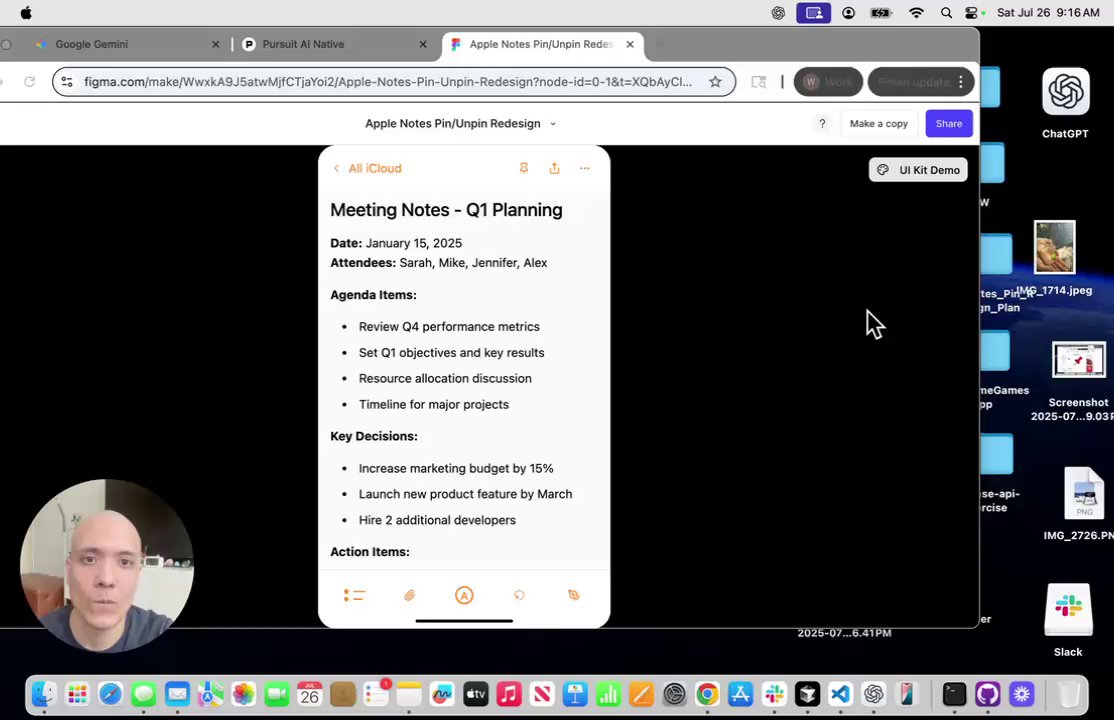This screenshot has width=1114, height=720.
Task: Open the date and time Sat Jul 26
Action: click(x=1048, y=13)
